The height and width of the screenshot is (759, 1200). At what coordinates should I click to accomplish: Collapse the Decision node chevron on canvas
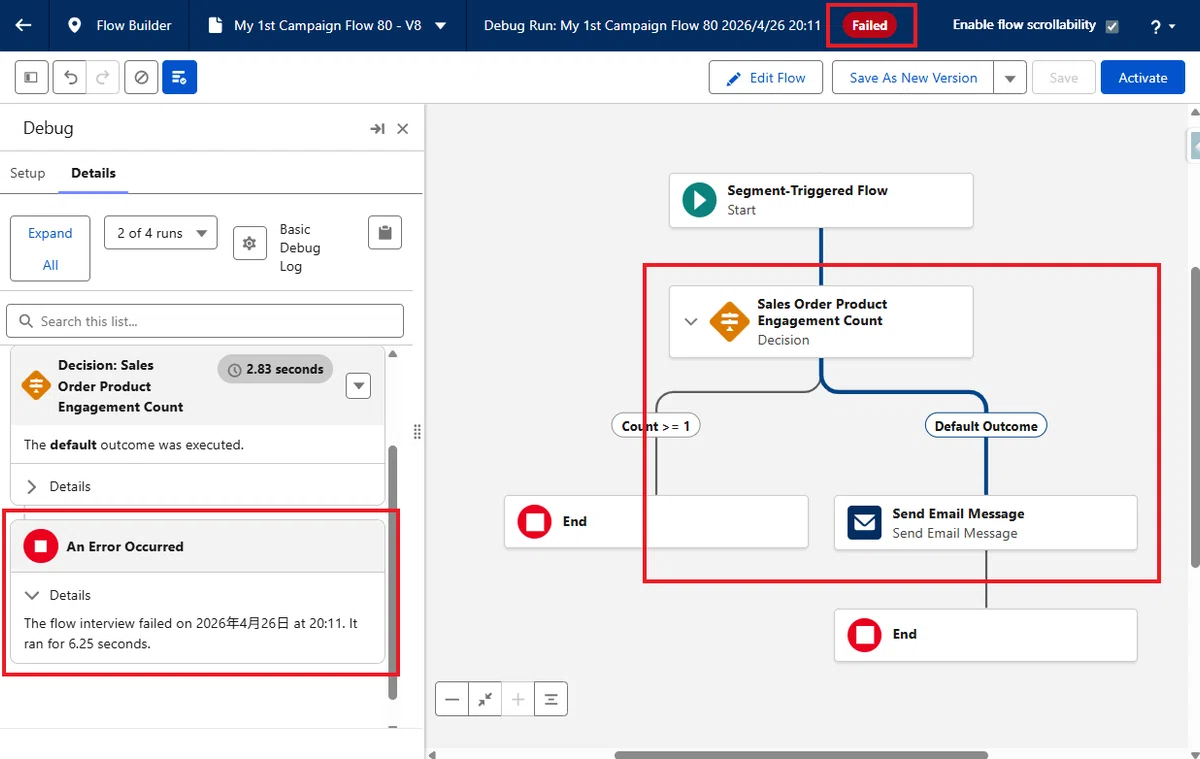point(690,322)
